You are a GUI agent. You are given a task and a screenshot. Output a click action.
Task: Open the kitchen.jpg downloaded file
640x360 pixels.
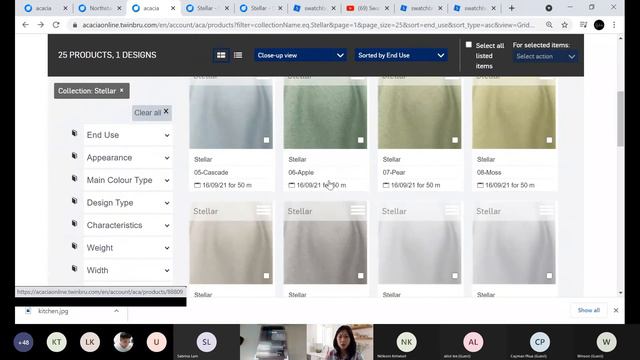[x=53, y=311]
